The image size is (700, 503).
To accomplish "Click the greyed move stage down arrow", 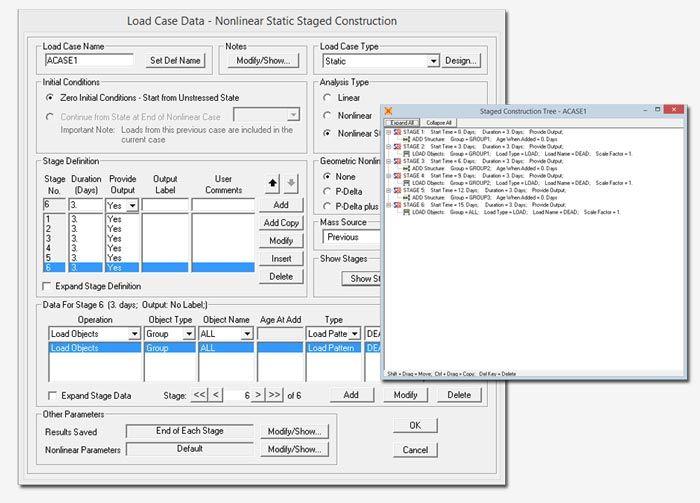I will (x=291, y=183).
